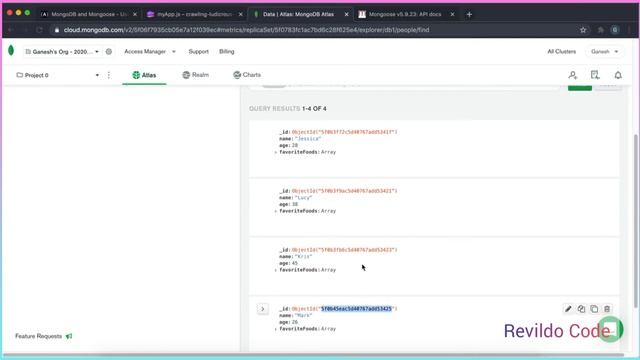Open the activity feed icon
The width and height of the screenshot is (640, 360).
tap(595, 75)
